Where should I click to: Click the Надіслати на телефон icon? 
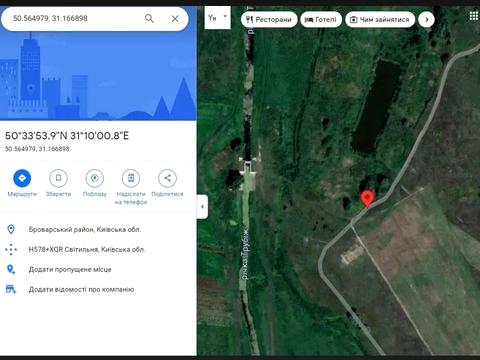pyautogui.click(x=131, y=178)
